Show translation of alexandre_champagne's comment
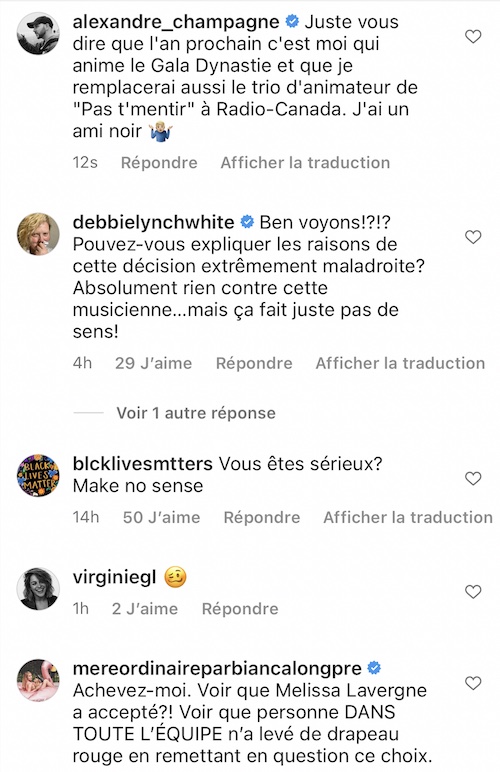 [x=305, y=162]
